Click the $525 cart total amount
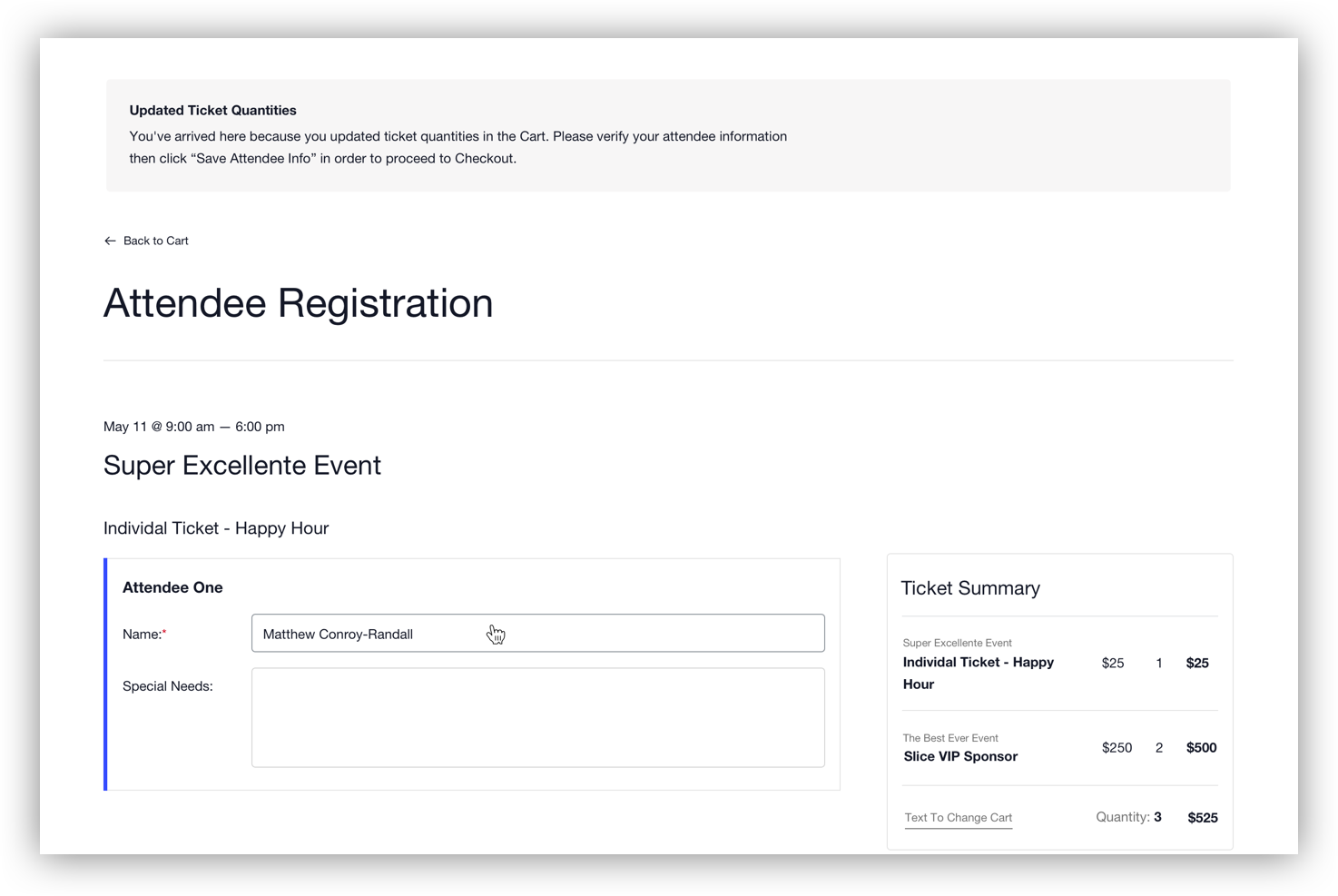The image size is (1338, 896). pos(1202,818)
